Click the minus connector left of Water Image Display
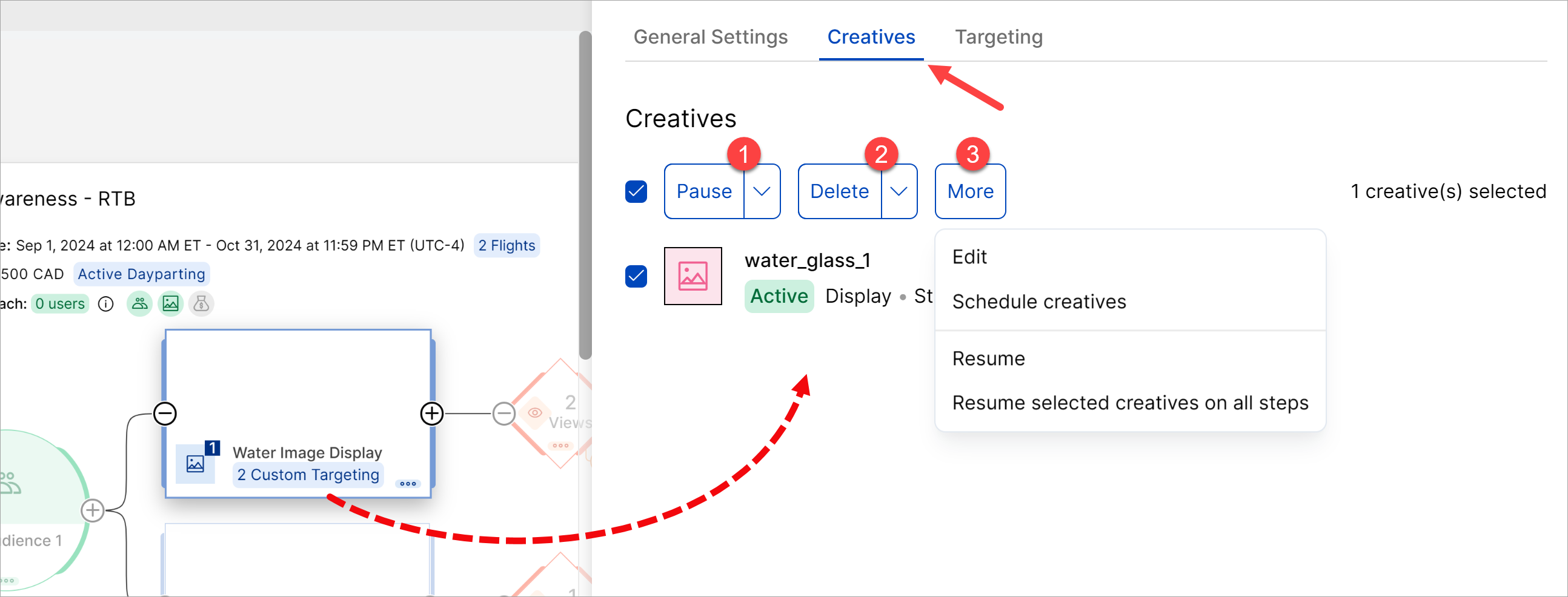1568x597 pixels. (165, 414)
